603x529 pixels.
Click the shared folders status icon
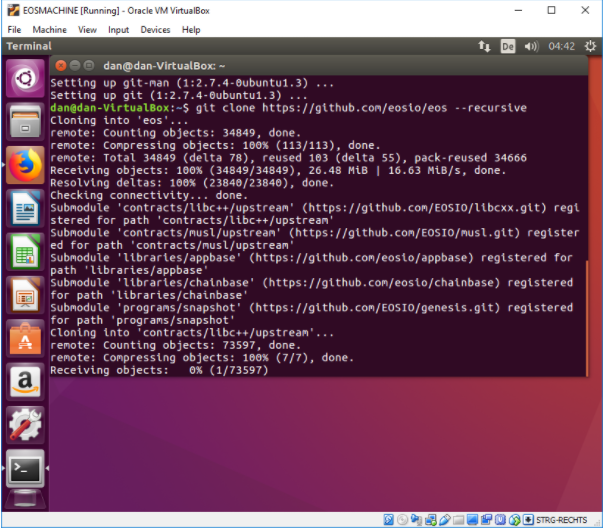point(458,521)
